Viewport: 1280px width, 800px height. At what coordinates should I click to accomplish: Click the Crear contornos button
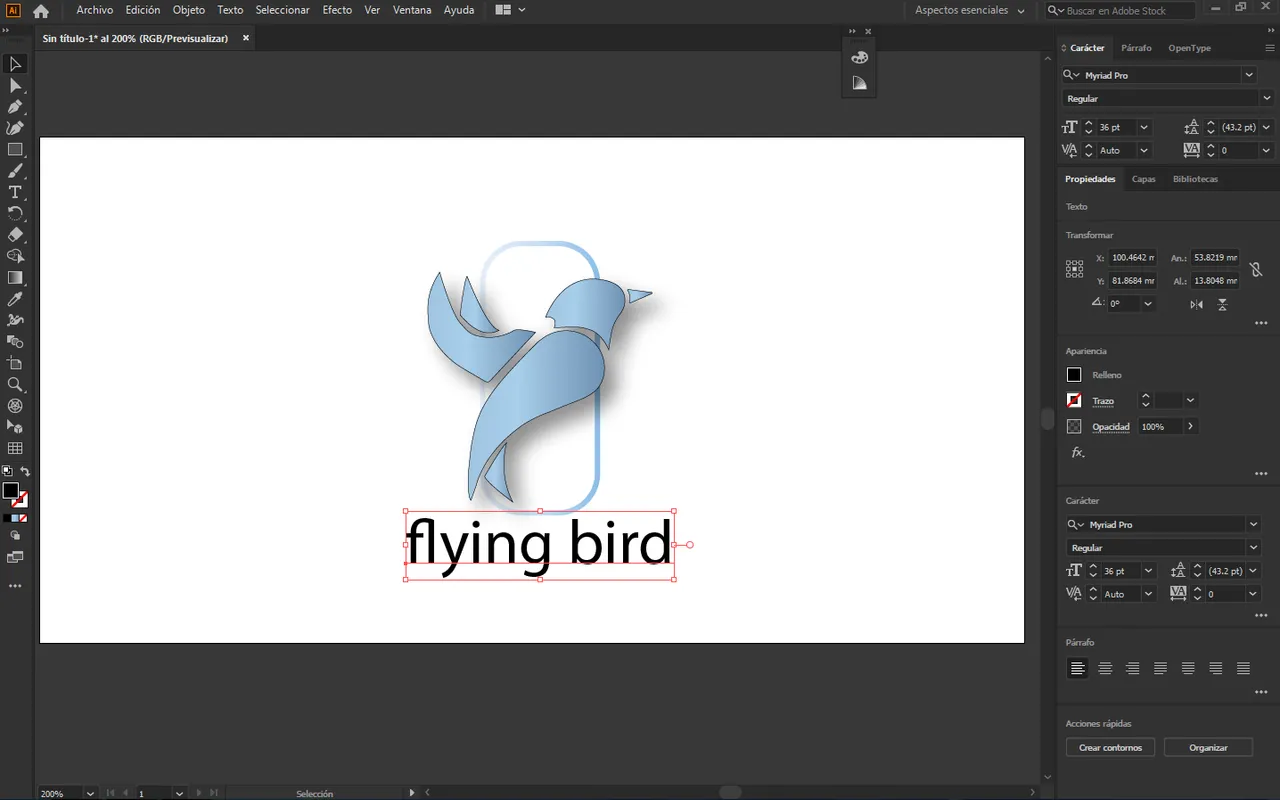tap(1110, 748)
